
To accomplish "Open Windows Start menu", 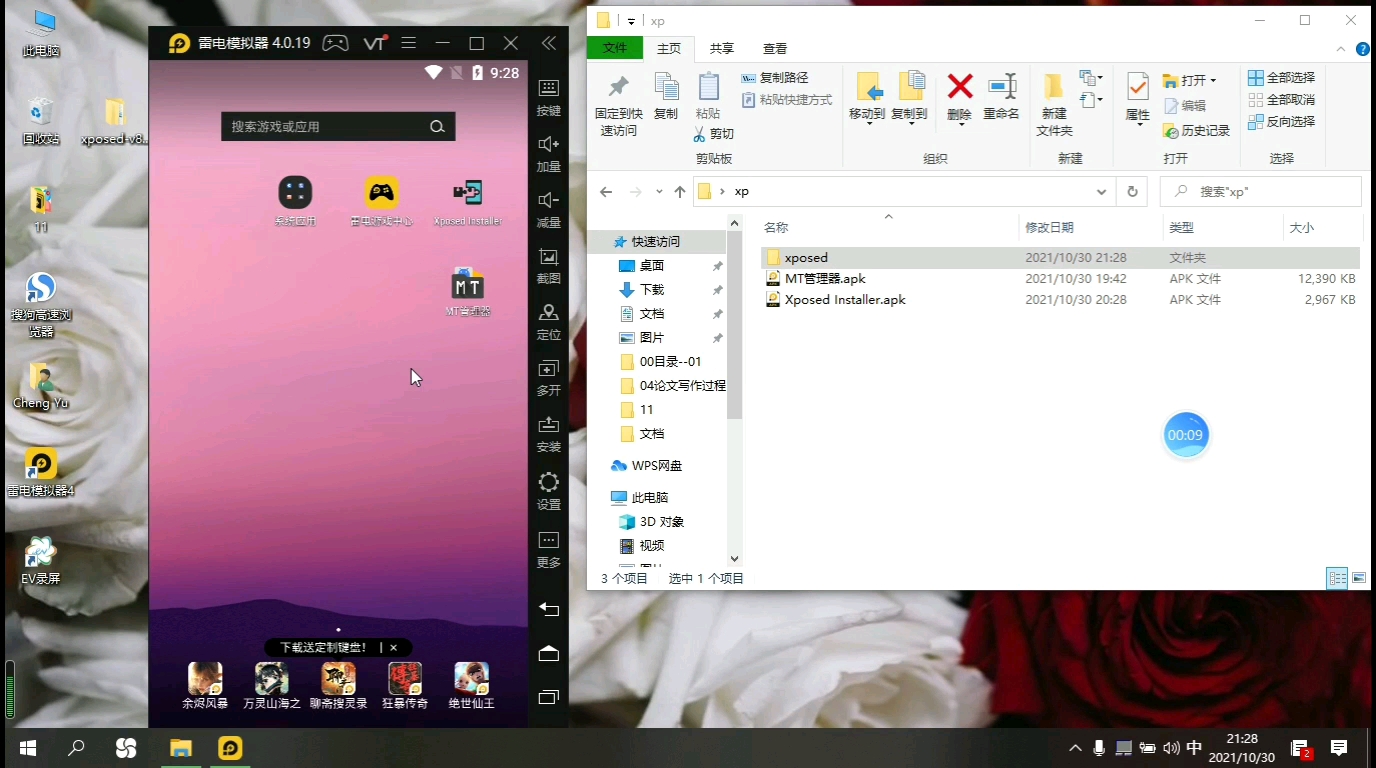I will (28, 748).
